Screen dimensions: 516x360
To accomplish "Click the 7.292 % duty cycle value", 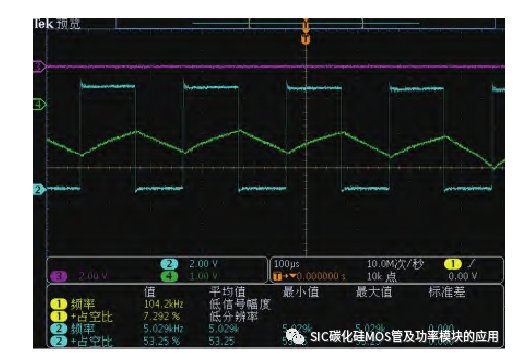I will (162, 316).
